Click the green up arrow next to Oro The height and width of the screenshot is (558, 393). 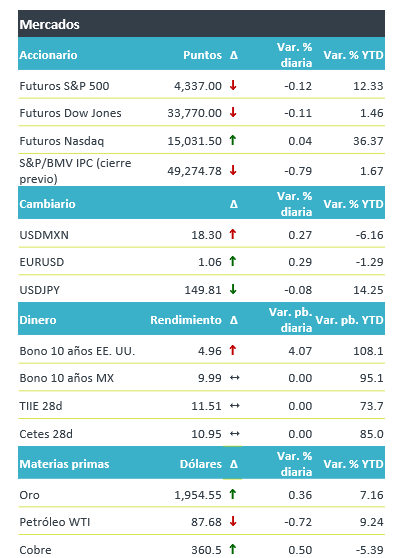pos(233,494)
